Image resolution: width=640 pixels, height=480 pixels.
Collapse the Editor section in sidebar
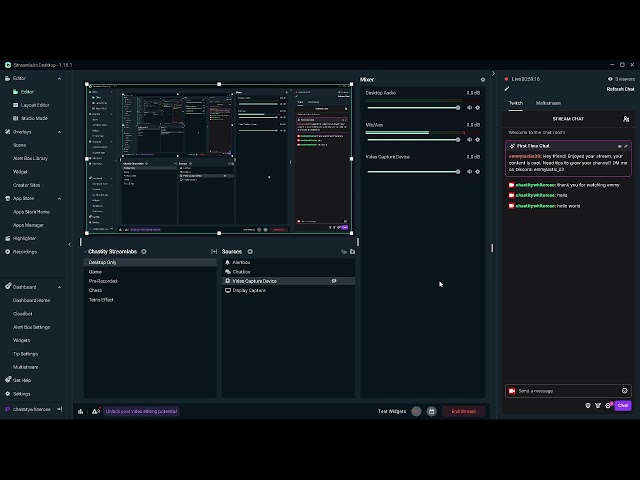[59, 78]
